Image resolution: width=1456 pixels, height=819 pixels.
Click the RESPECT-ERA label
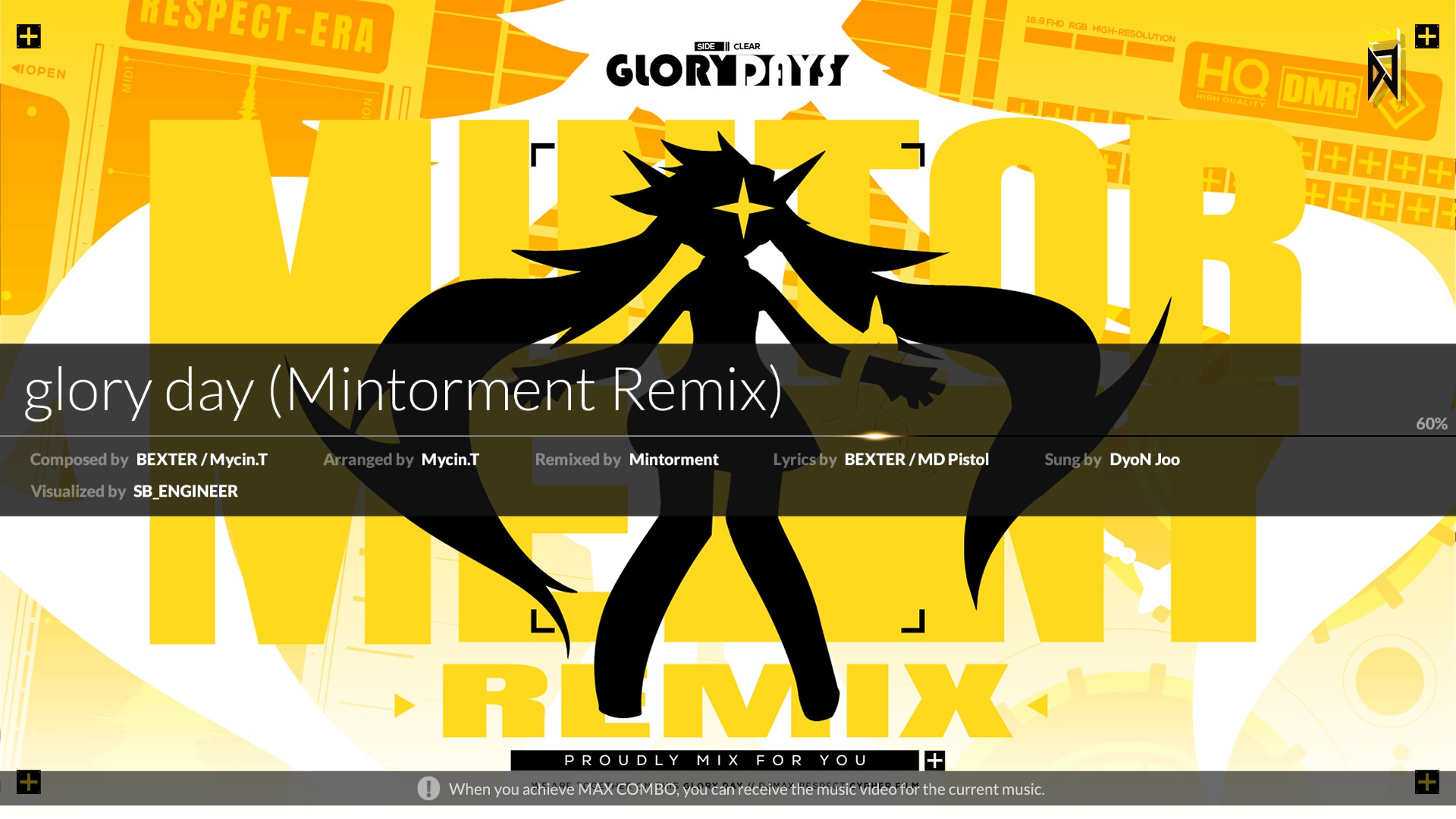(x=258, y=27)
